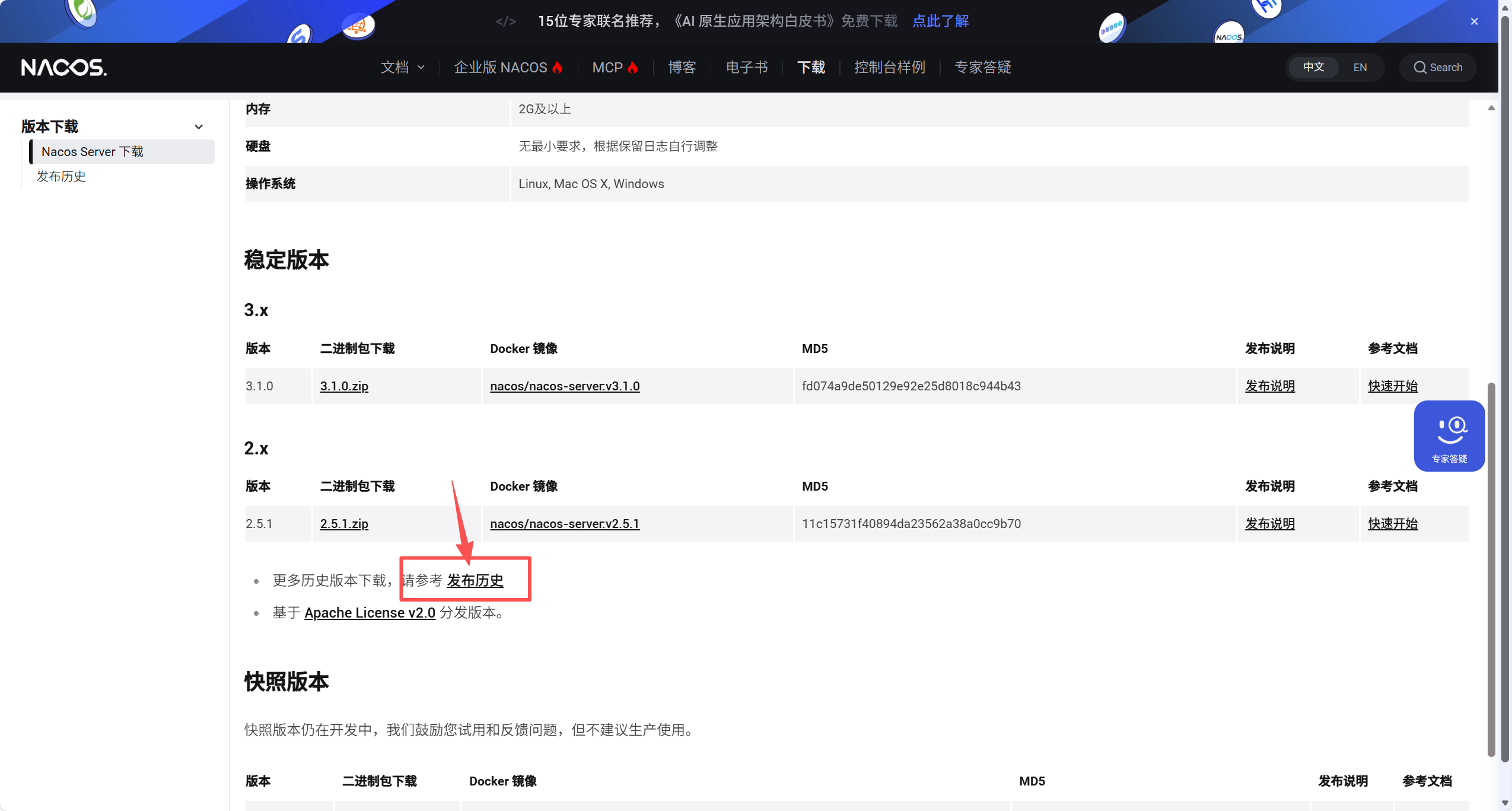Select Nacos Server 下载 in the sidebar
The width and height of the screenshot is (1512, 811).
click(92, 151)
